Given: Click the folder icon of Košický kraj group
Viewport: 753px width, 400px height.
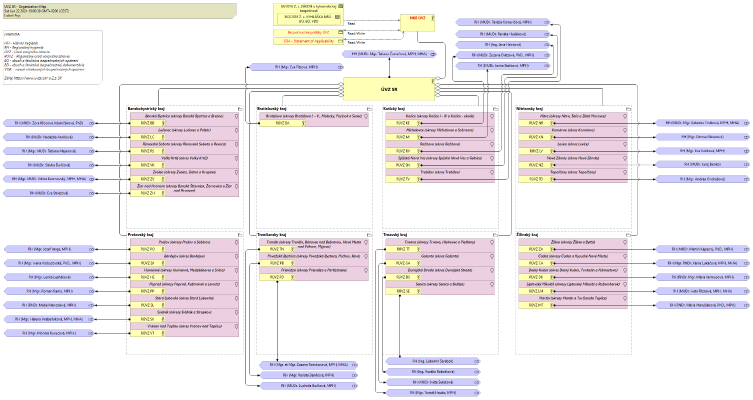Looking at the screenshot, I should pyautogui.click(x=496, y=109).
